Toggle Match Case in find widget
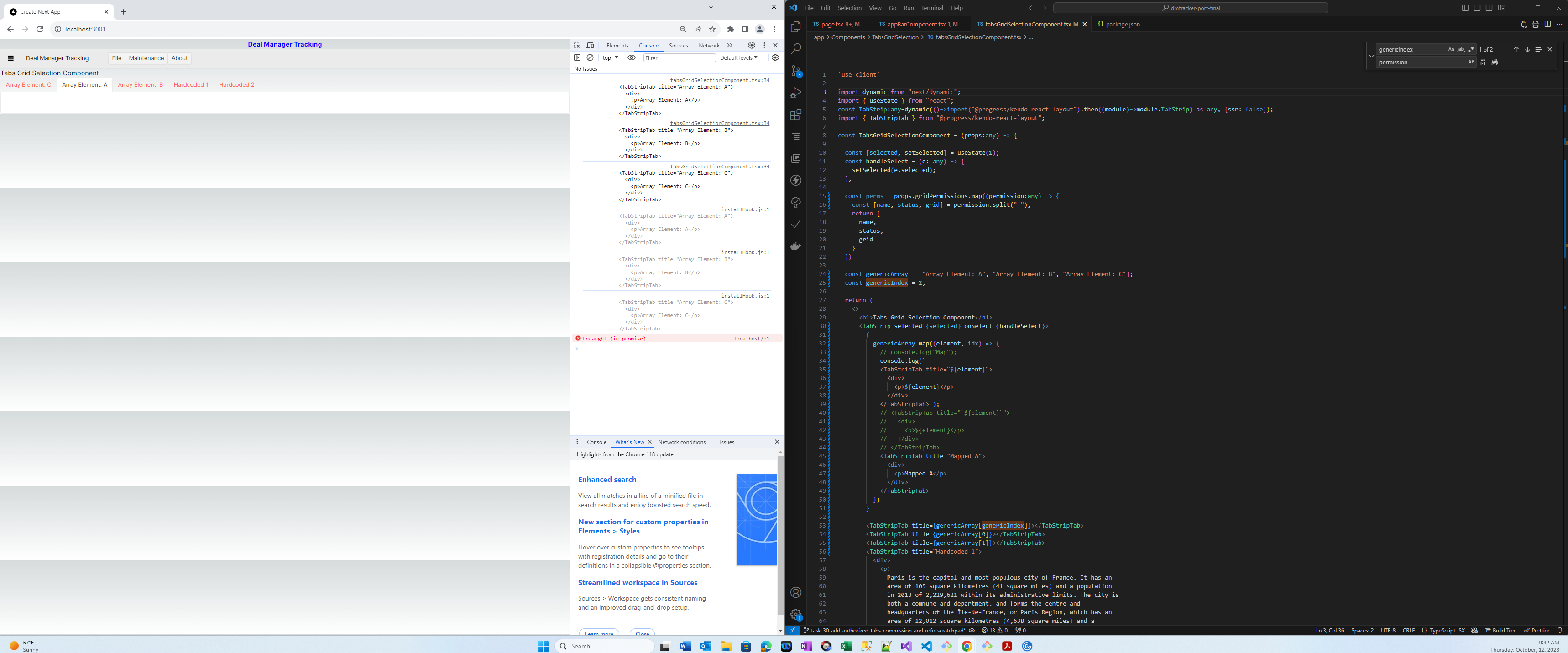The width and height of the screenshot is (1568, 653). (x=1451, y=49)
